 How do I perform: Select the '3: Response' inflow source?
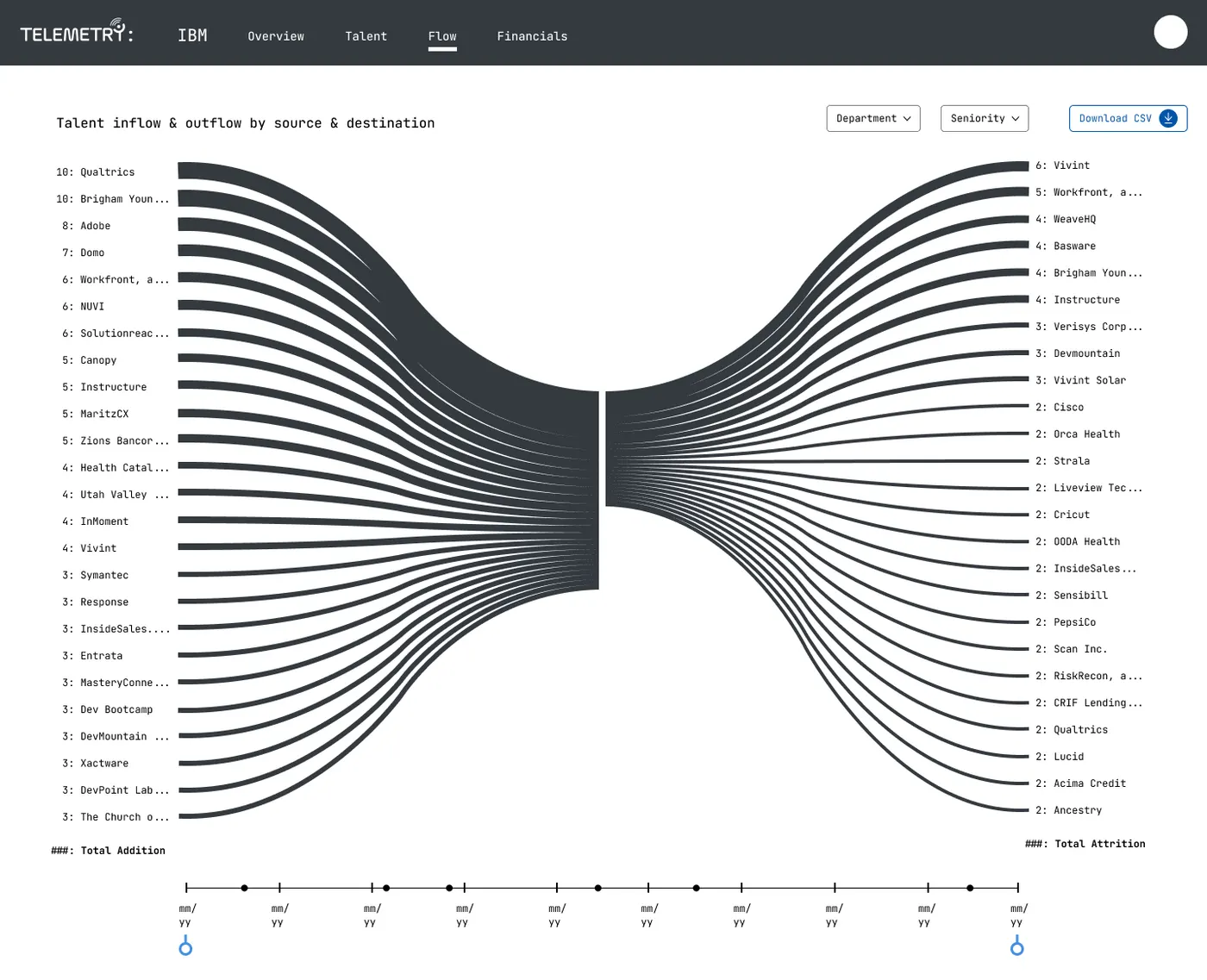coord(95,602)
